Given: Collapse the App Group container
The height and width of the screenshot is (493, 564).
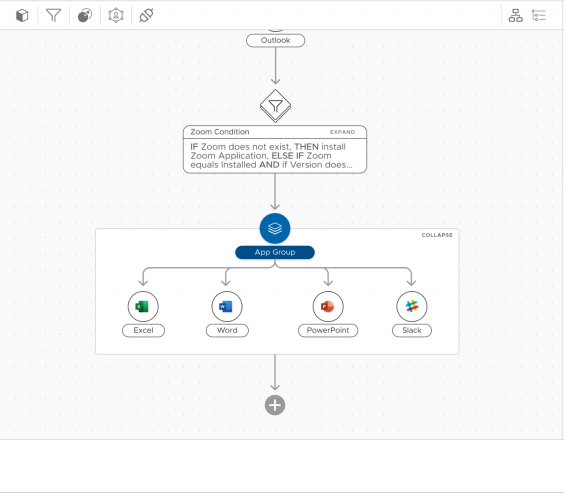Looking at the screenshot, I should tap(437, 235).
